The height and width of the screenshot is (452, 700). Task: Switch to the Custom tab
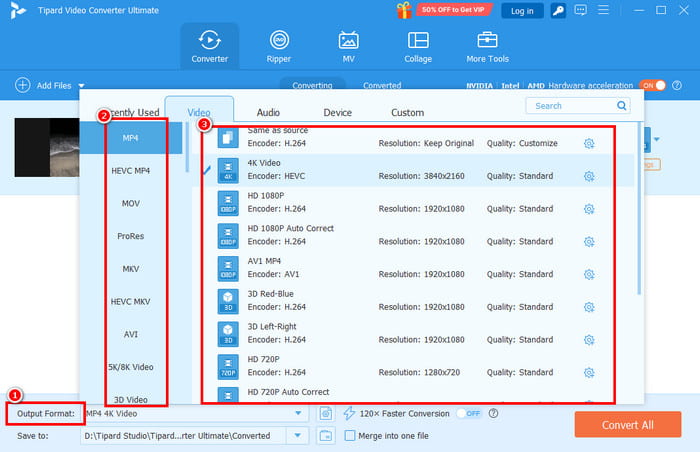(x=408, y=113)
